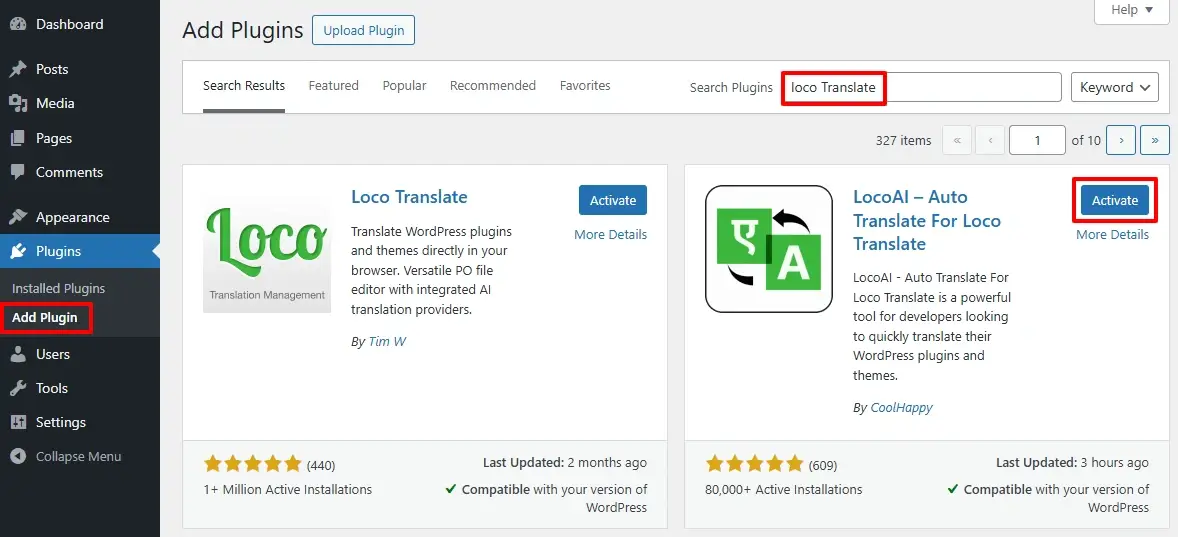Click the current page number field
Image resolution: width=1178 pixels, height=537 pixels.
coord(1038,140)
